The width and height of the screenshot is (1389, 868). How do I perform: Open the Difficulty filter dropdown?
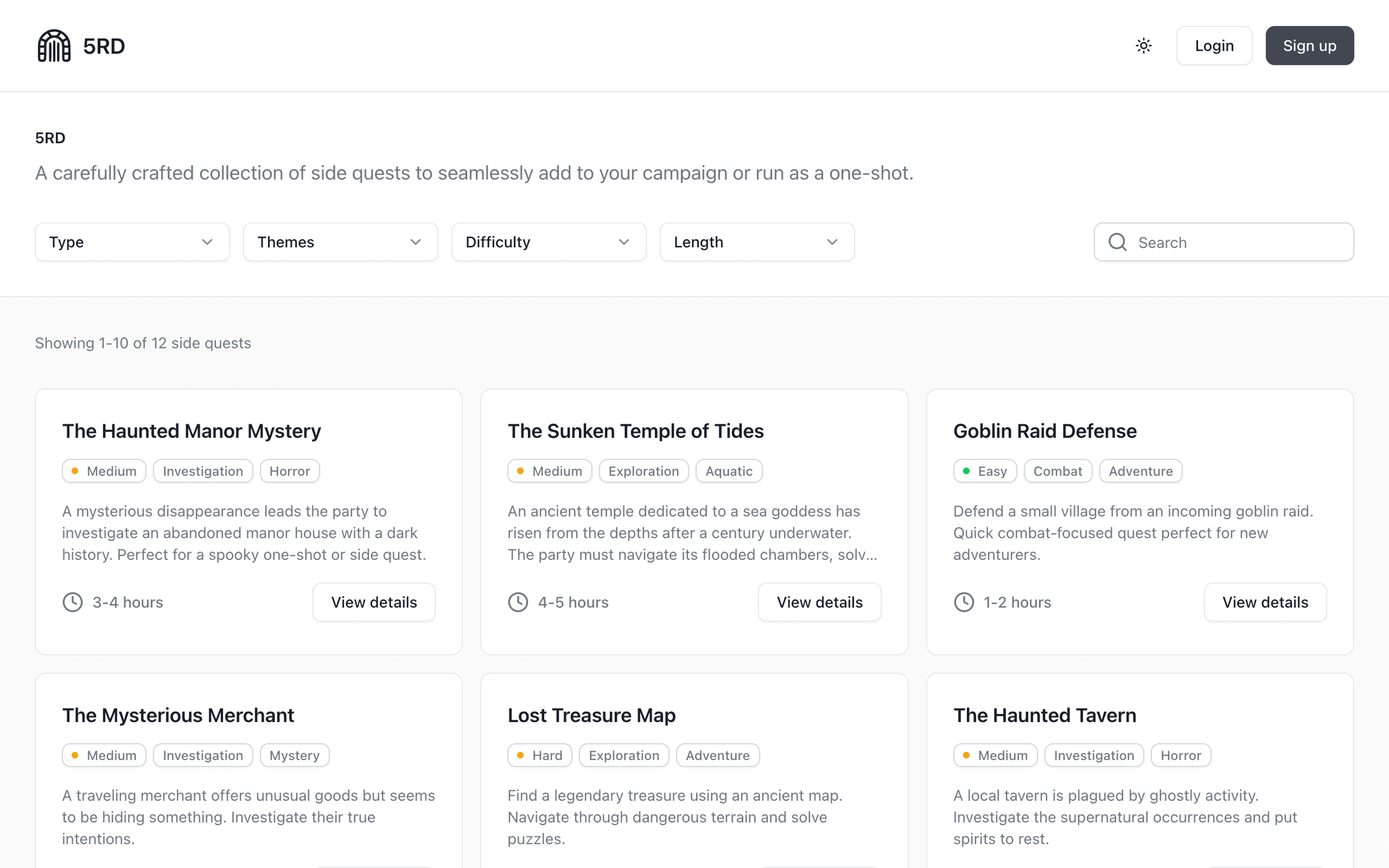(x=549, y=242)
